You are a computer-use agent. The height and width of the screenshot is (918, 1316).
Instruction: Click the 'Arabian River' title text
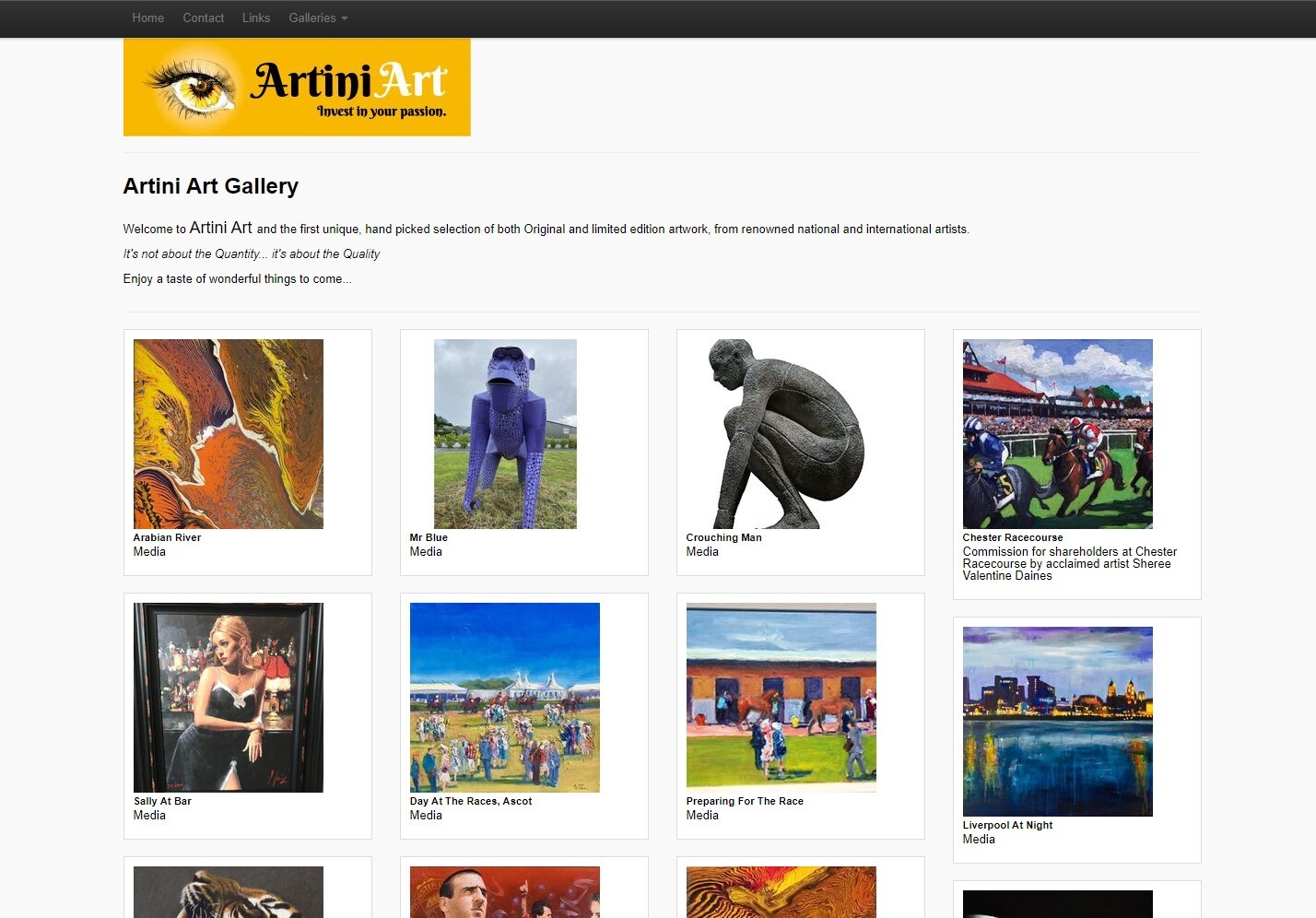pyautogui.click(x=167, y=537)
